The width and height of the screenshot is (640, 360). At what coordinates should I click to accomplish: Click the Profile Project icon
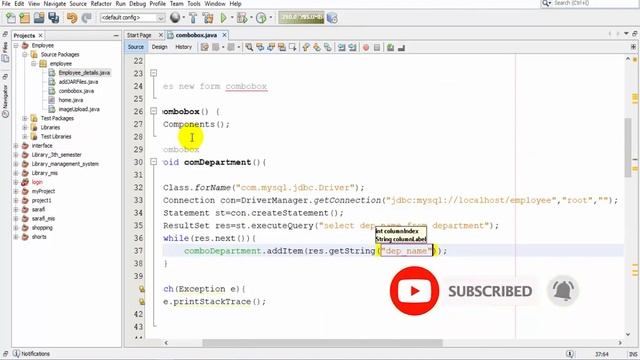(x=261, y=18)
